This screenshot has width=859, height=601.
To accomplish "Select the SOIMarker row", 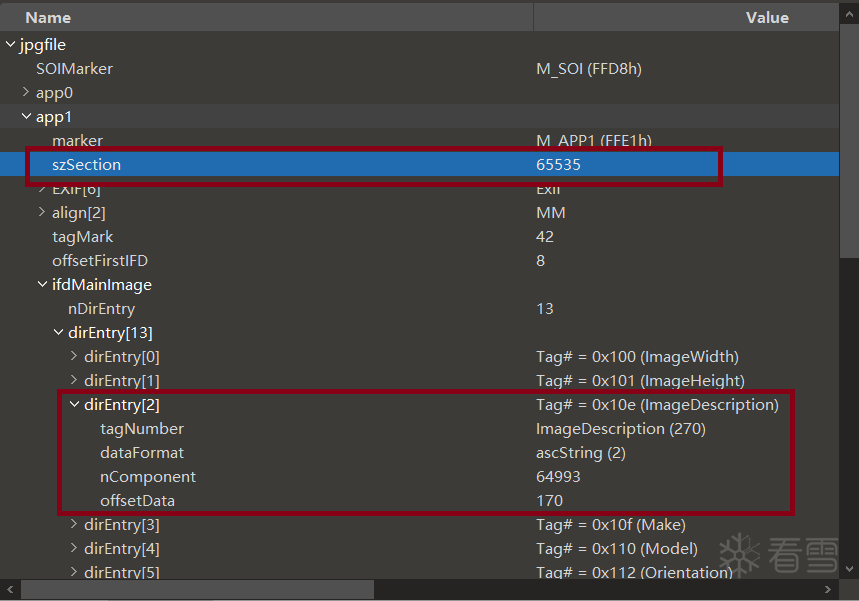I will click(x=74, y=69).
